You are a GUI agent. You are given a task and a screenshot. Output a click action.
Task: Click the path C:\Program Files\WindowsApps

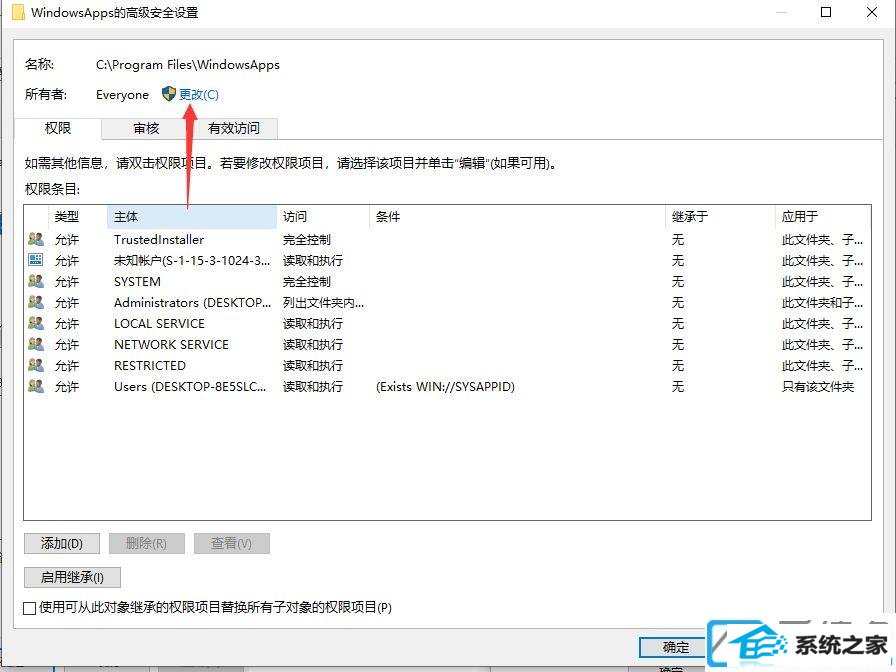[x=188, y=65]
